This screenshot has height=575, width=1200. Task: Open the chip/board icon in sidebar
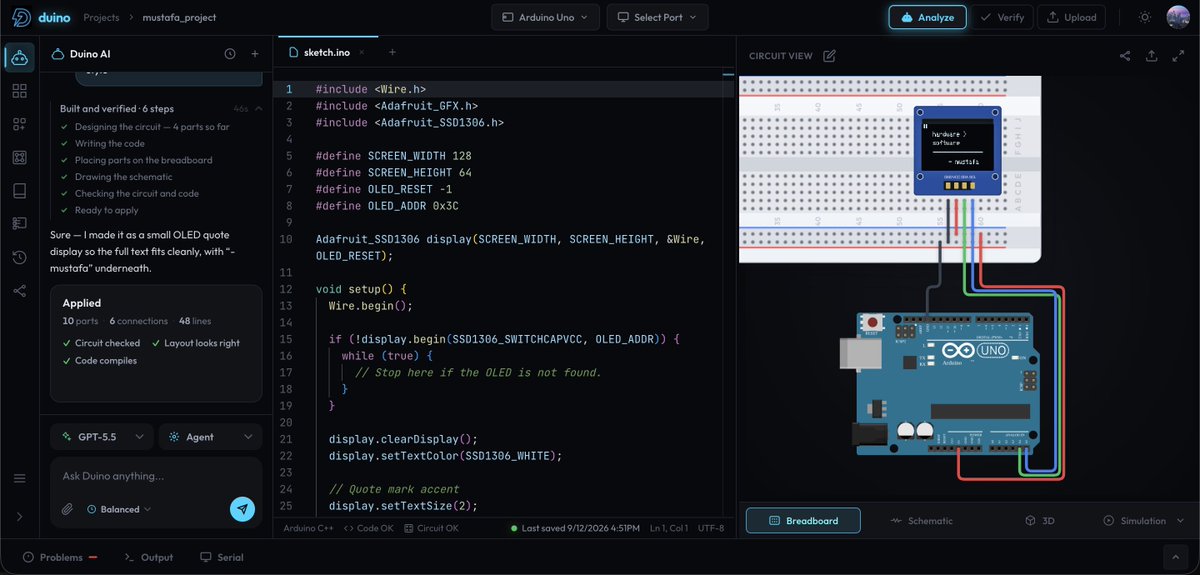point(19,157)
